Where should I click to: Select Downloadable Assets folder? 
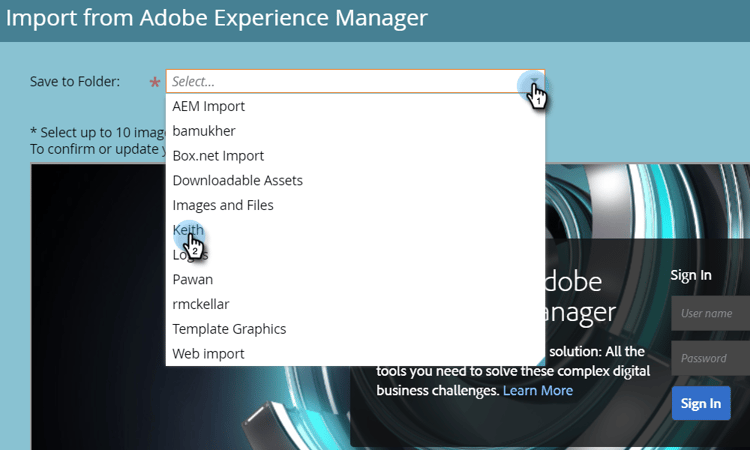tap(355, 181)
